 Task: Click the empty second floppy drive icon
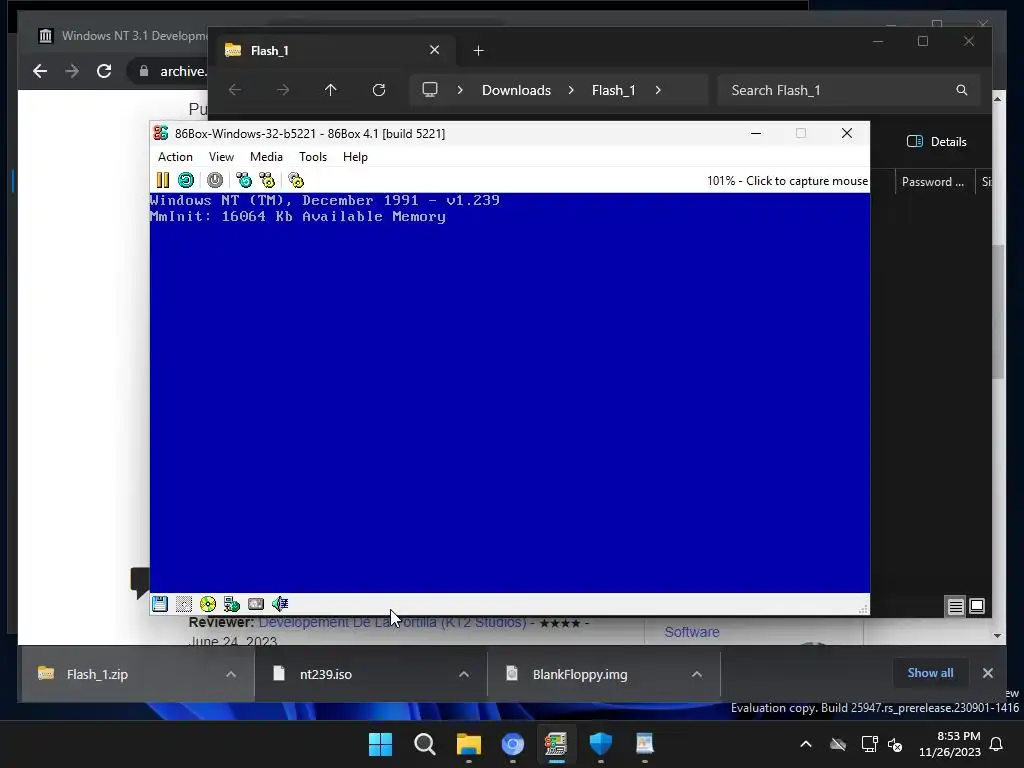point(184,604)
